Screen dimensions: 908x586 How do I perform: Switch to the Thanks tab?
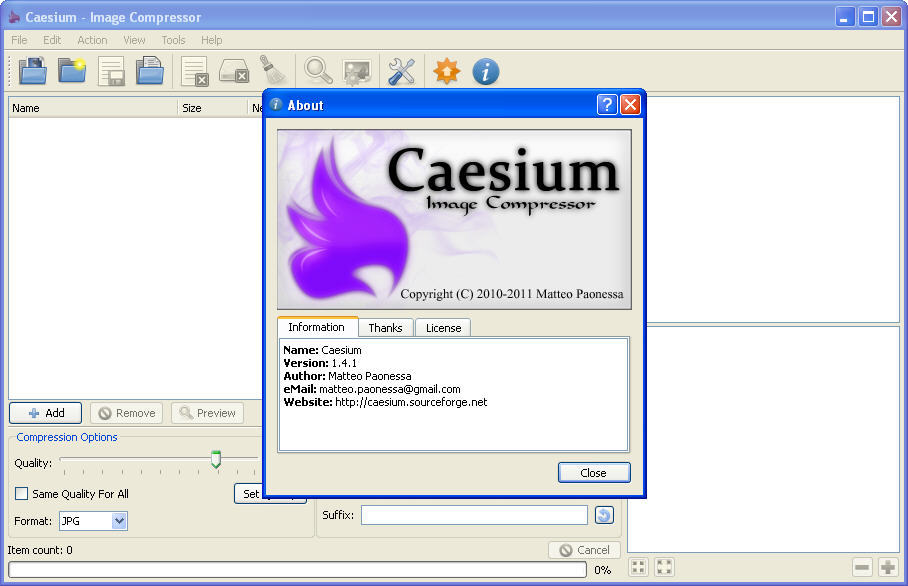(385, 327)
